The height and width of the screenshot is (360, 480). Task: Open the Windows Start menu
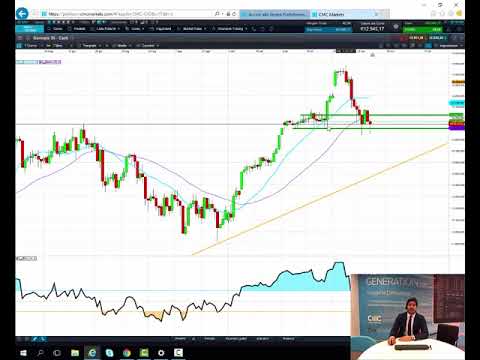(23, 353)
